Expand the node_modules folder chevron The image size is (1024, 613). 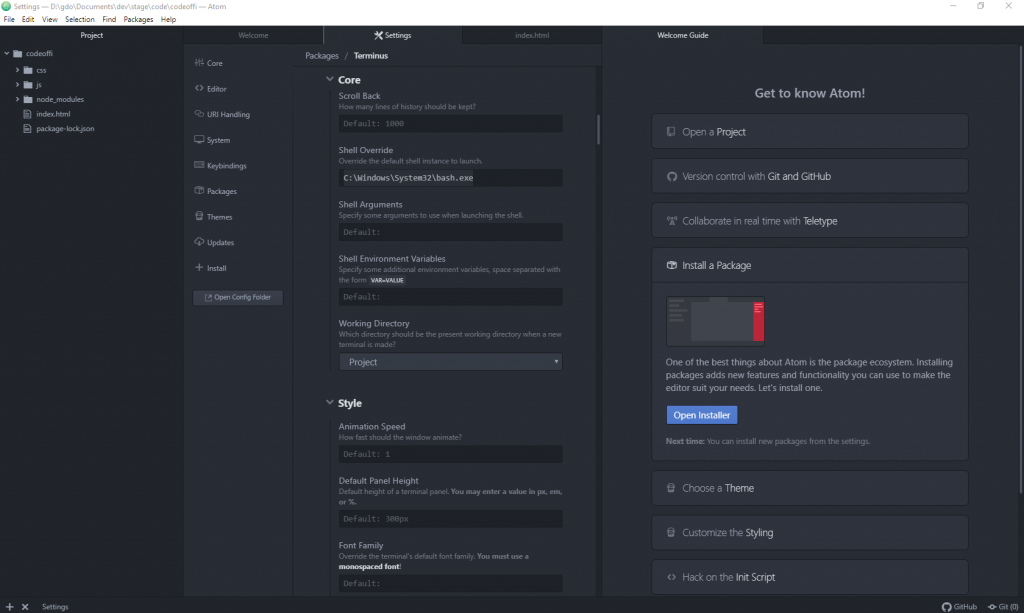pos(18,99)
